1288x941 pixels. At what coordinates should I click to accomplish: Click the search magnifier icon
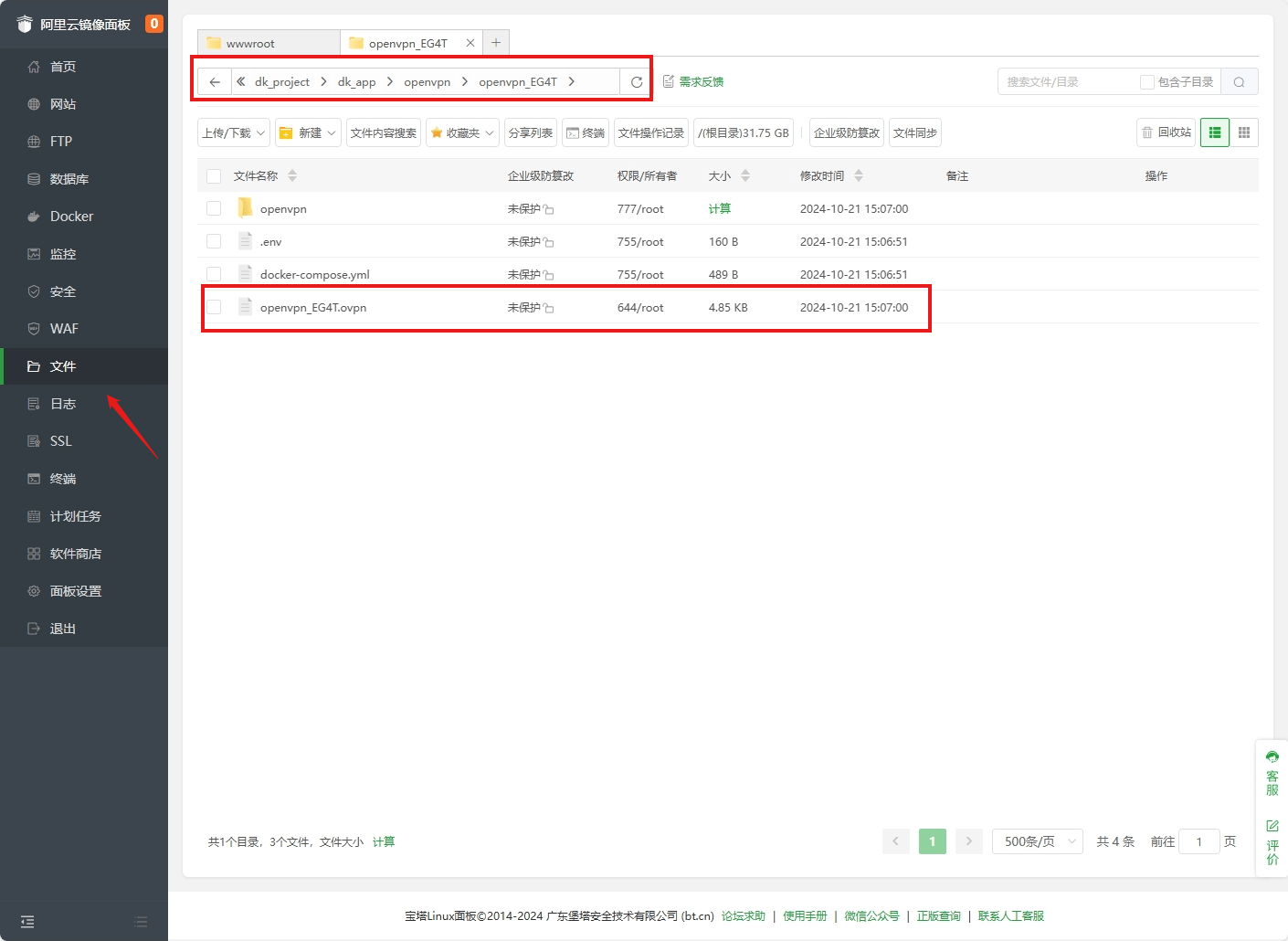tap(1239, 82)
